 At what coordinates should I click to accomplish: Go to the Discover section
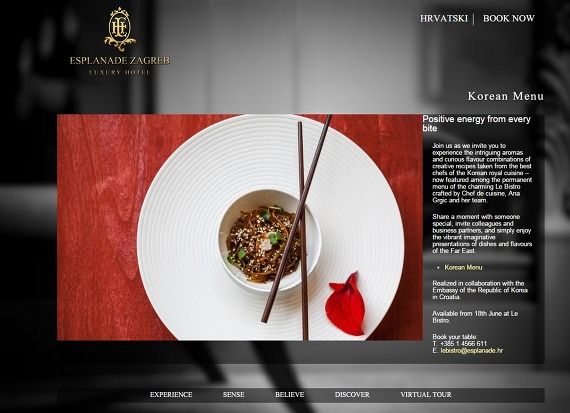click(352, 394)
